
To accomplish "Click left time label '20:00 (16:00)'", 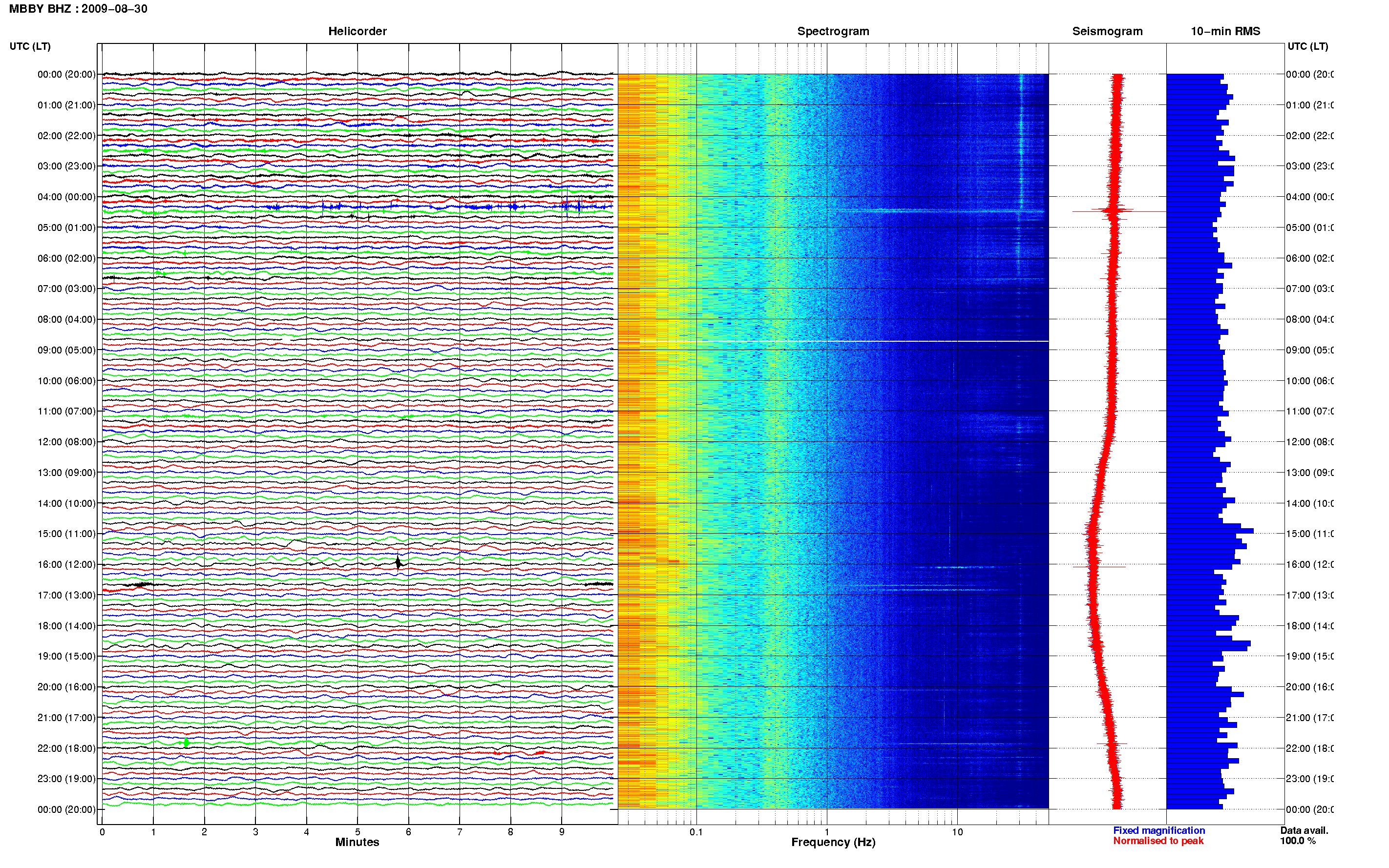I will pos(66,686).
